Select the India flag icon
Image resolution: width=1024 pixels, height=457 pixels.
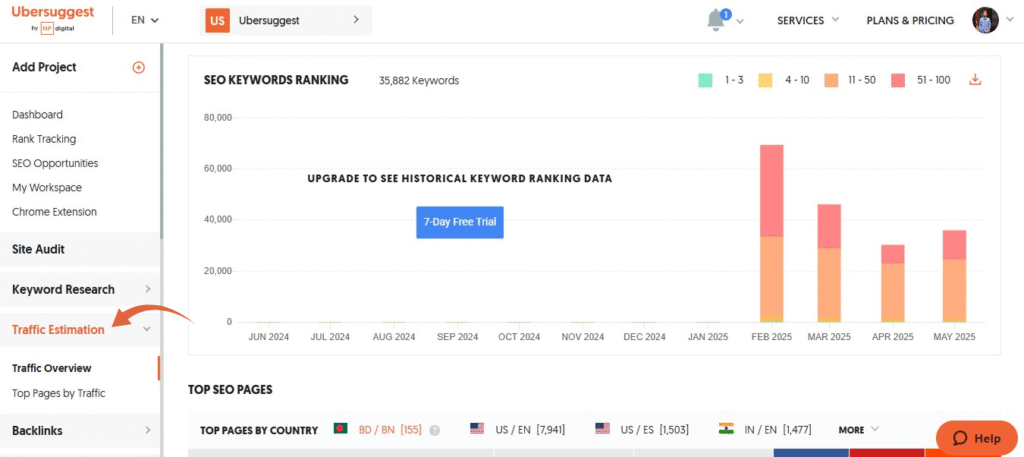[x=726, y=429]
